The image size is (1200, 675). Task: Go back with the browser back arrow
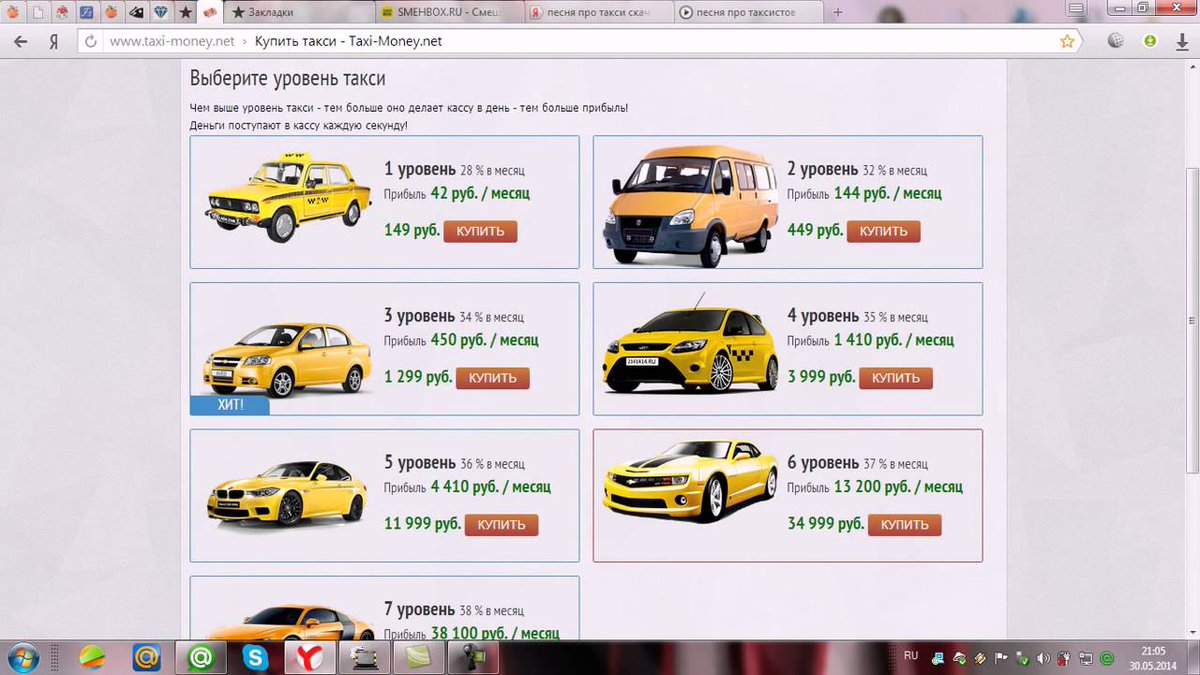[x=19, y=41]
